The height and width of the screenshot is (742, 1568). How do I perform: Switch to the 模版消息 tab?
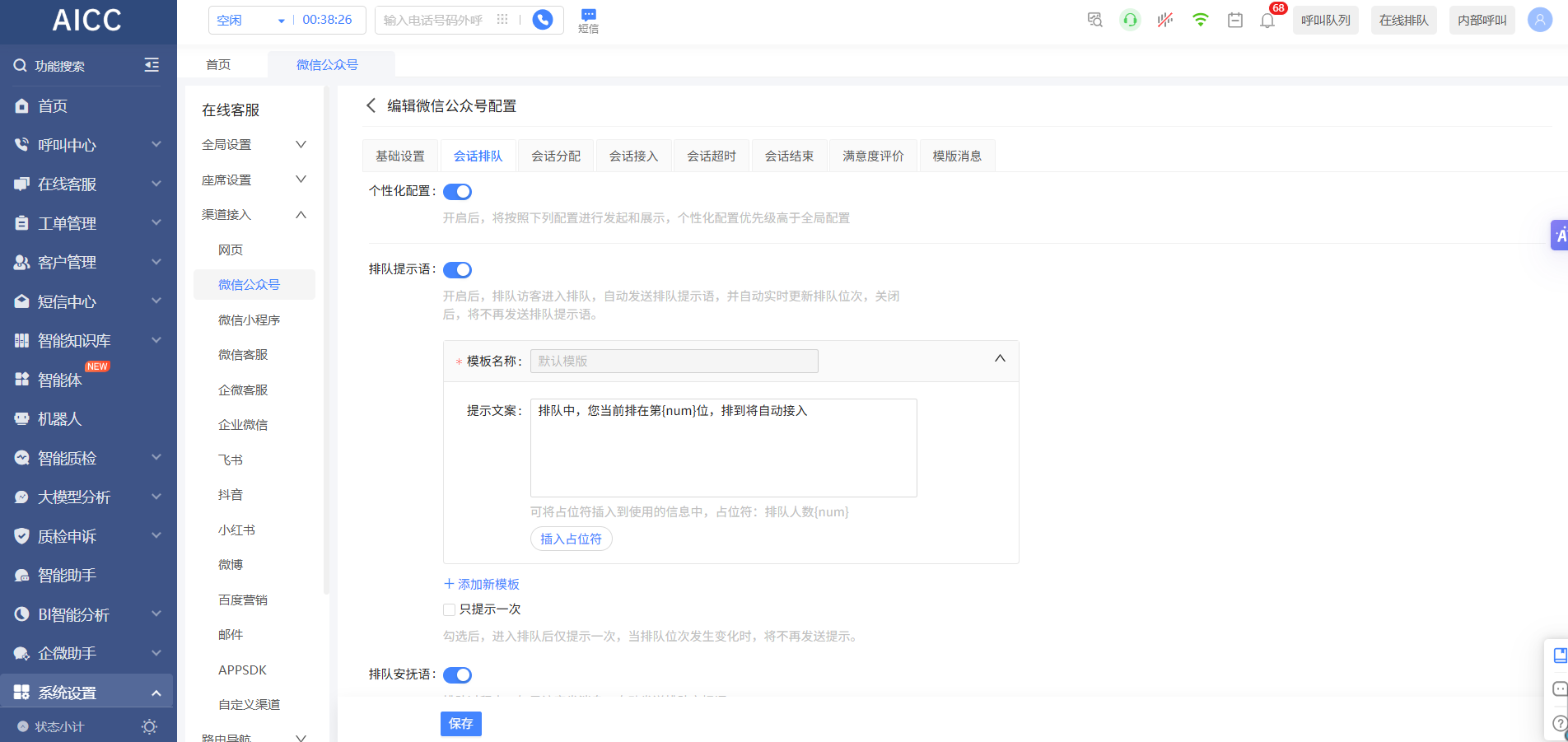957,156
